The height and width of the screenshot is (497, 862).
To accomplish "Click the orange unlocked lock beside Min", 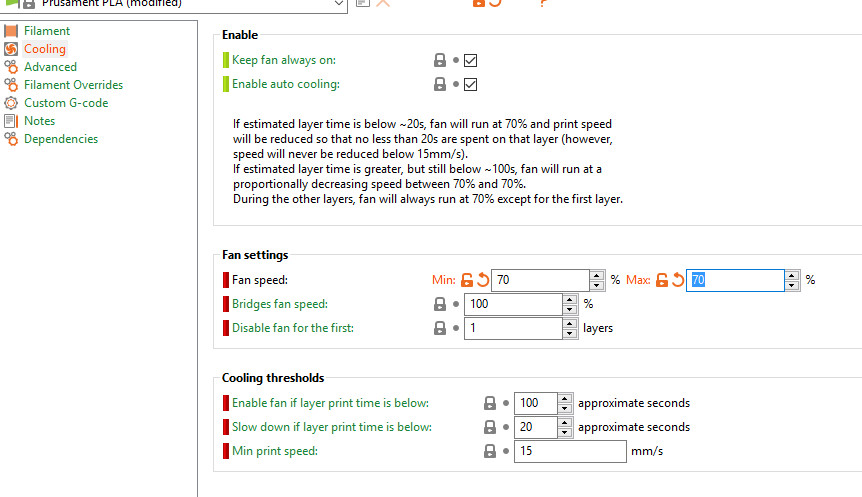I will pyautogui.click(x=467, y=280).
